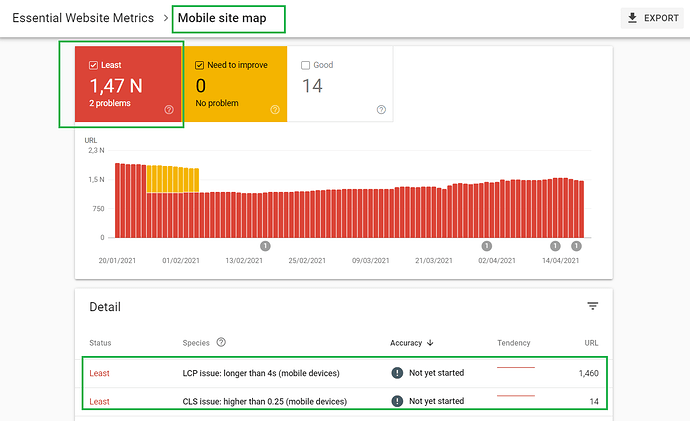The height and width of the screenshot is (421, 690).
Task: Click help icon next to Species header
Action: pos(221,342)
